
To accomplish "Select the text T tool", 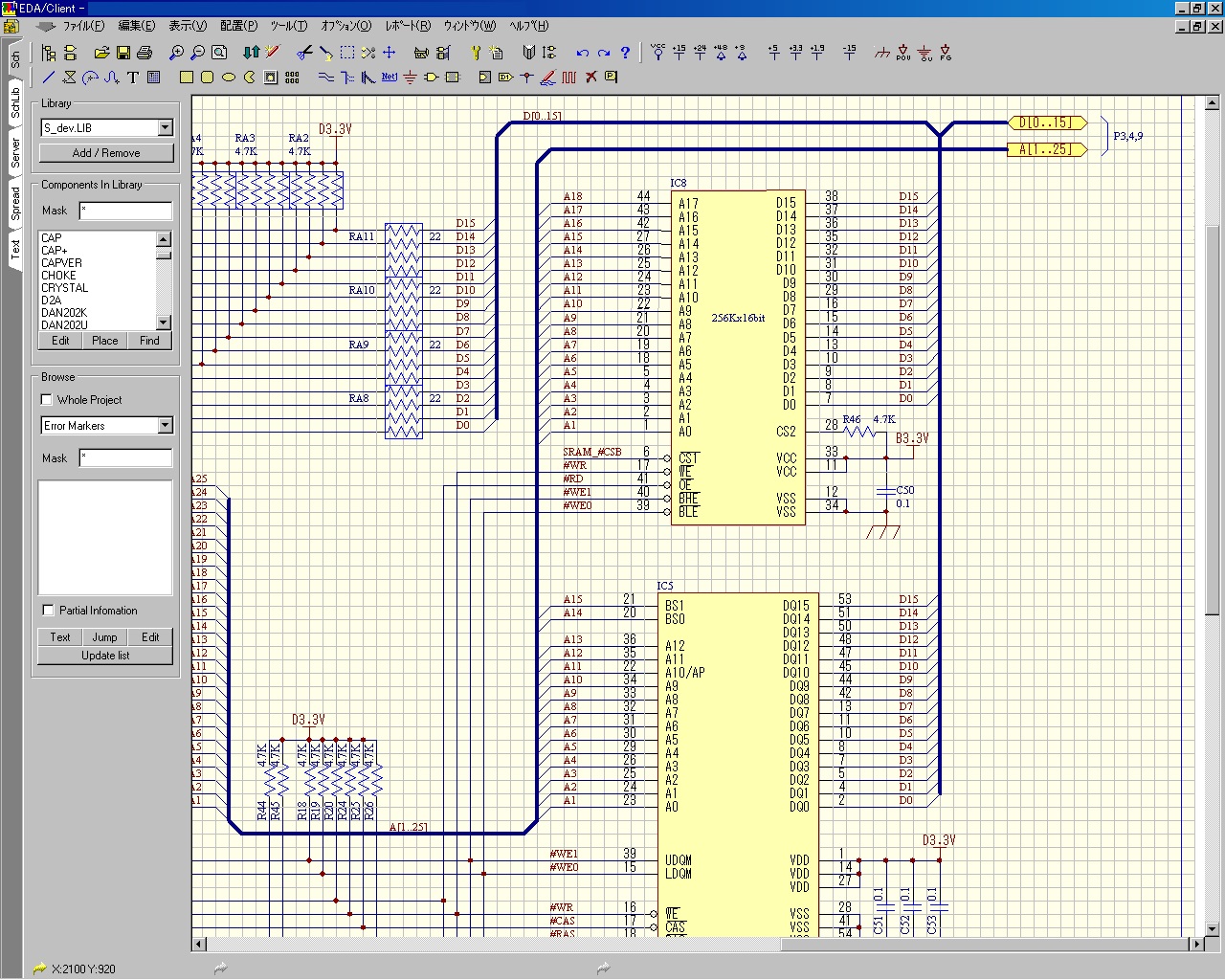I will click(x=133, y=77).
